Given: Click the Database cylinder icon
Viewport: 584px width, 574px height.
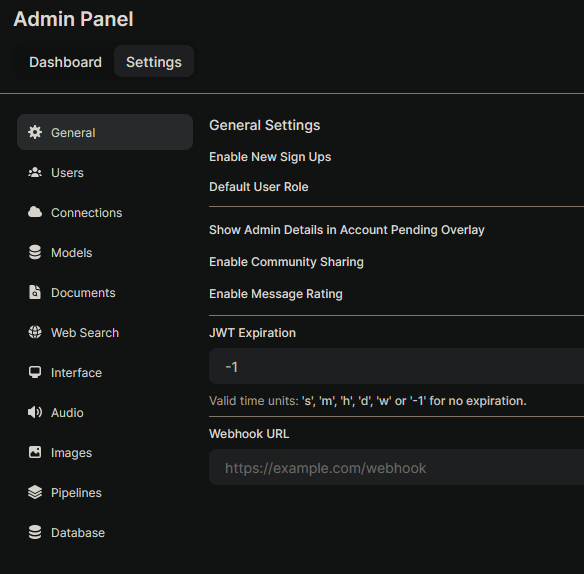Looking at the screenshot, I should pos(35,532).
